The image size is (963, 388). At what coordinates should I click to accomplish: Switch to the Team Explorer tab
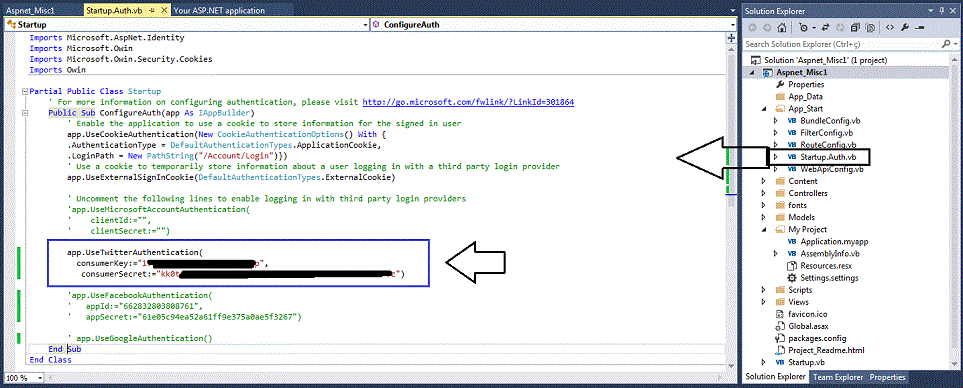pyautogui.click(x=838, y=377)
